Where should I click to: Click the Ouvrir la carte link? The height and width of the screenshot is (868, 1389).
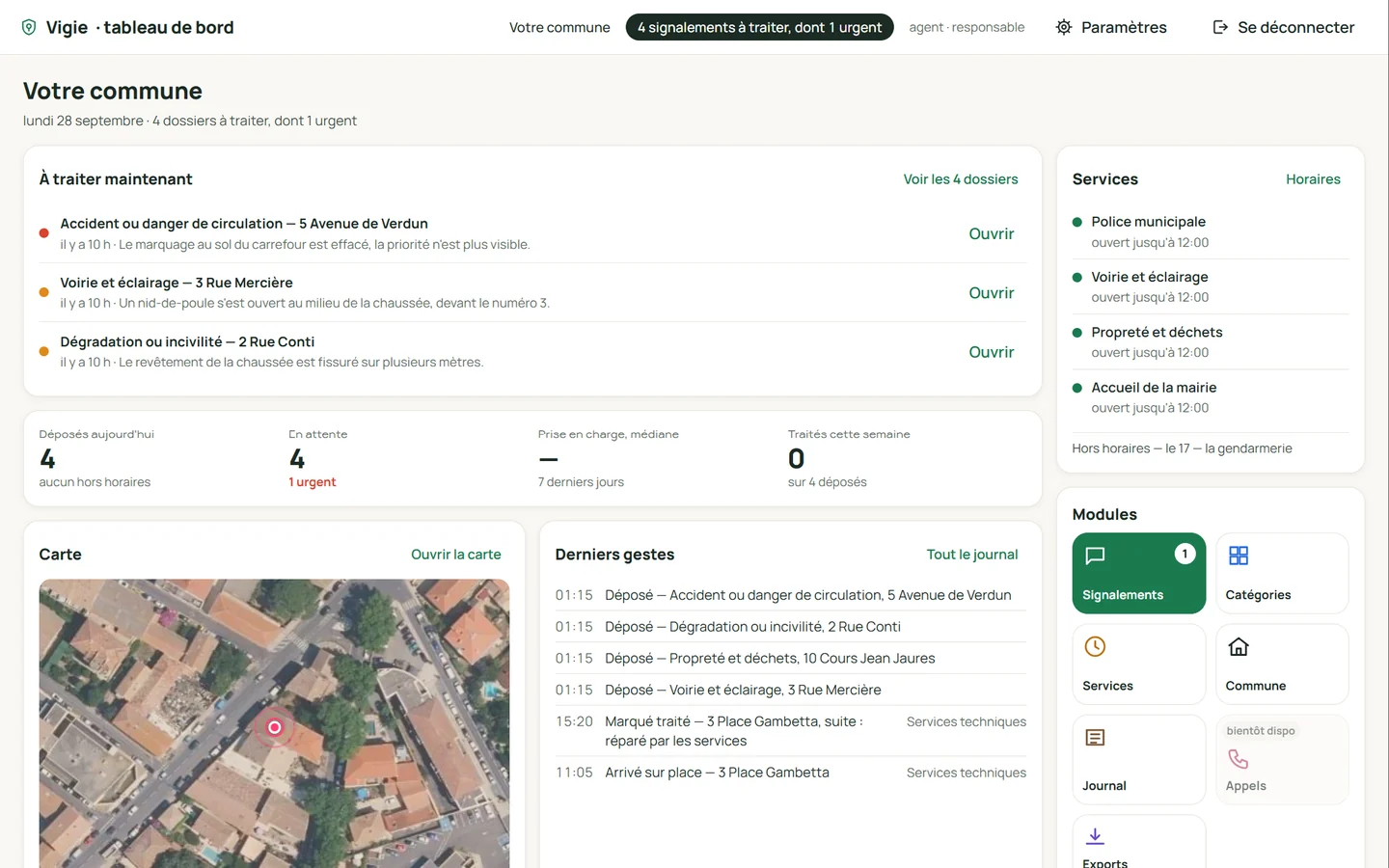point(456,555)
